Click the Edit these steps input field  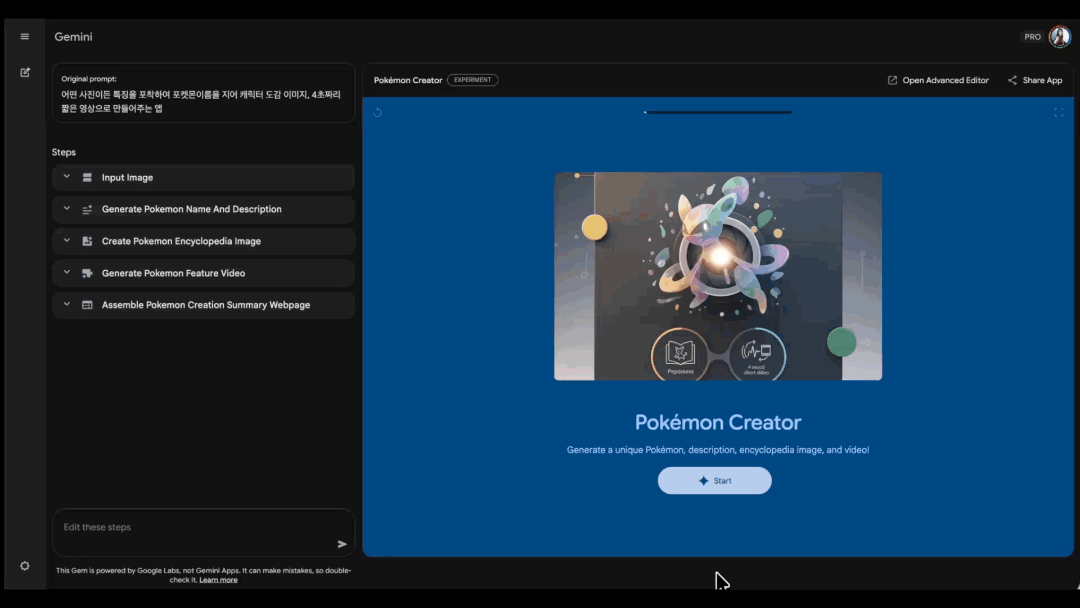pyautogui.click(x=203, y=532)
